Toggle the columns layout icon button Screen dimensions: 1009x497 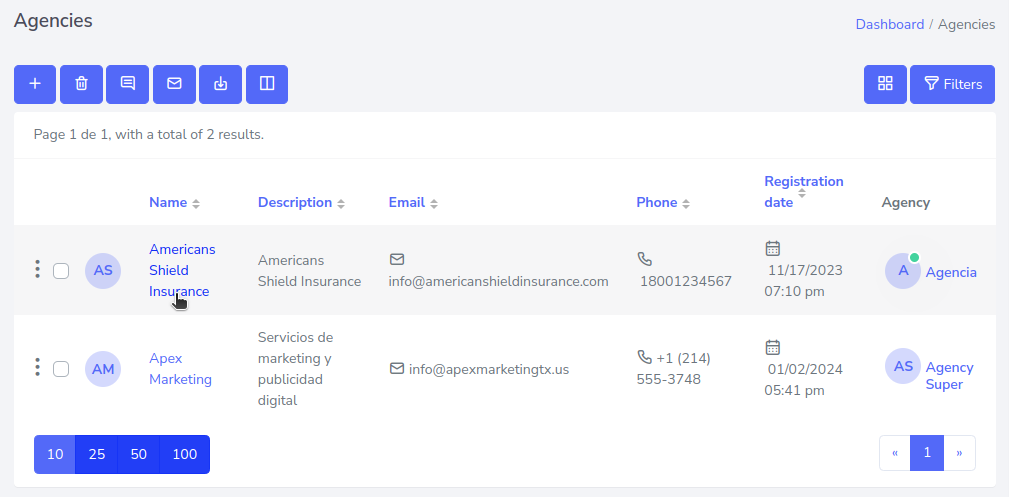click(x=266, y=84)
